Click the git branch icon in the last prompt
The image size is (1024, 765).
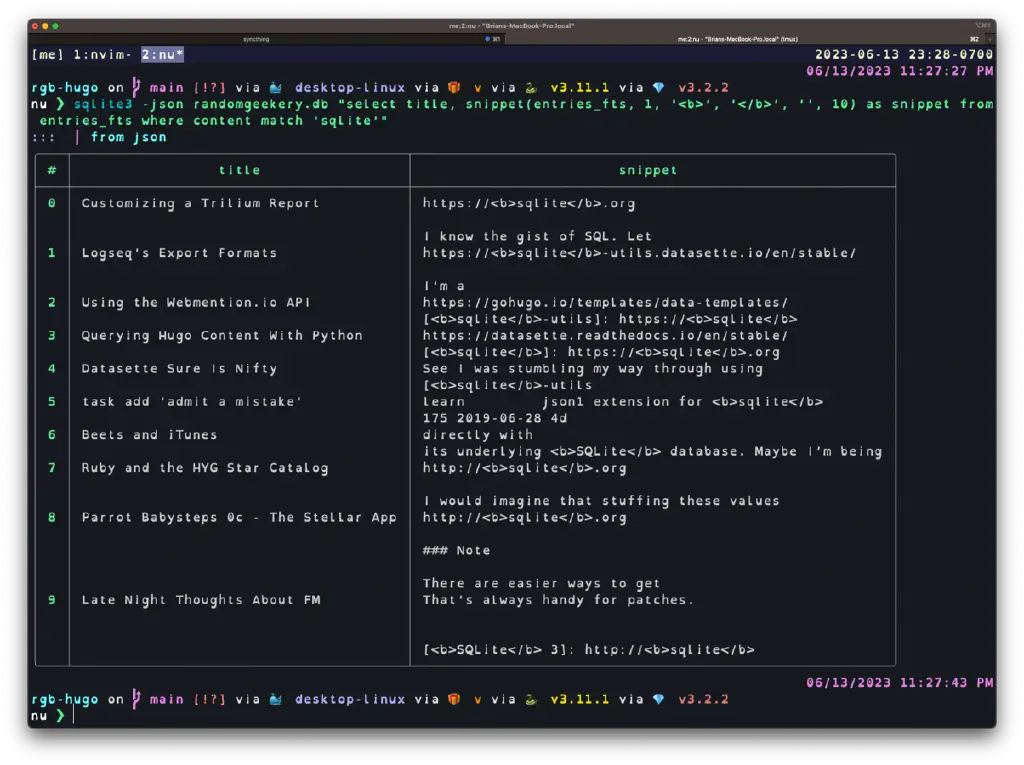tap(136, 699)
